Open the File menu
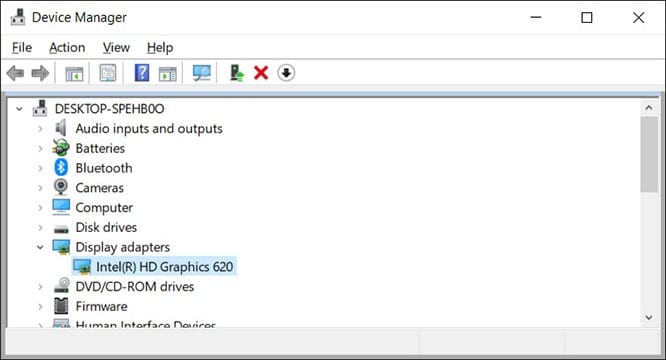The width and height of the screenshot is (666, 360). [22, 48]
